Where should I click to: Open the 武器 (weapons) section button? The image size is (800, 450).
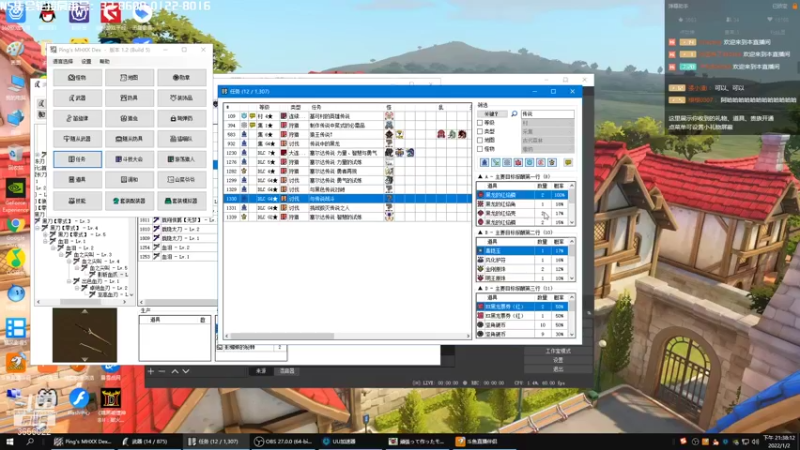tap(78, 98)
